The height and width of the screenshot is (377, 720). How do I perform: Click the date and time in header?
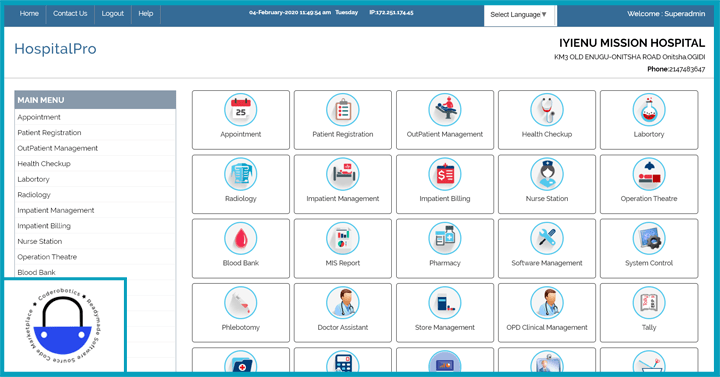304,13
